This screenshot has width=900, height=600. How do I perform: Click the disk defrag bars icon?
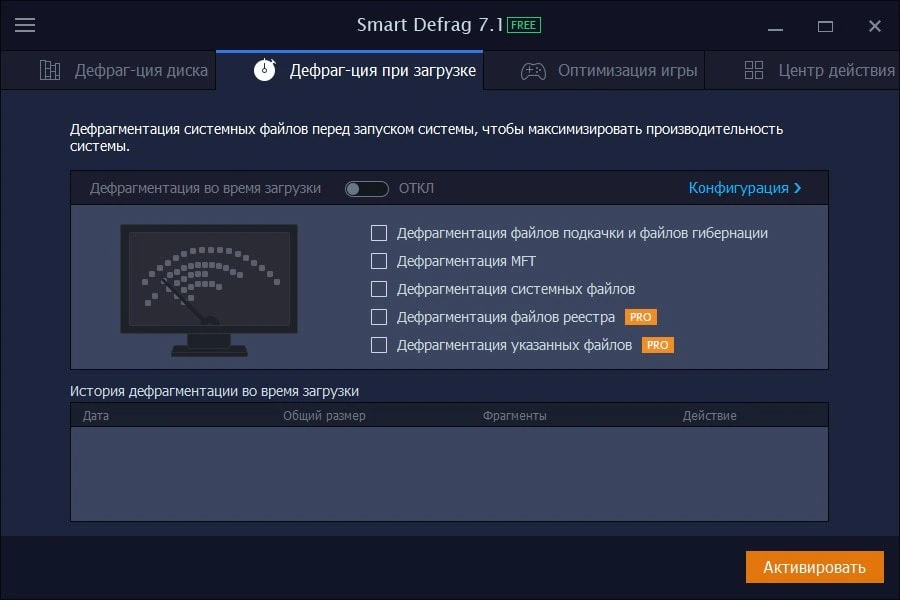[x=50, y=70]
